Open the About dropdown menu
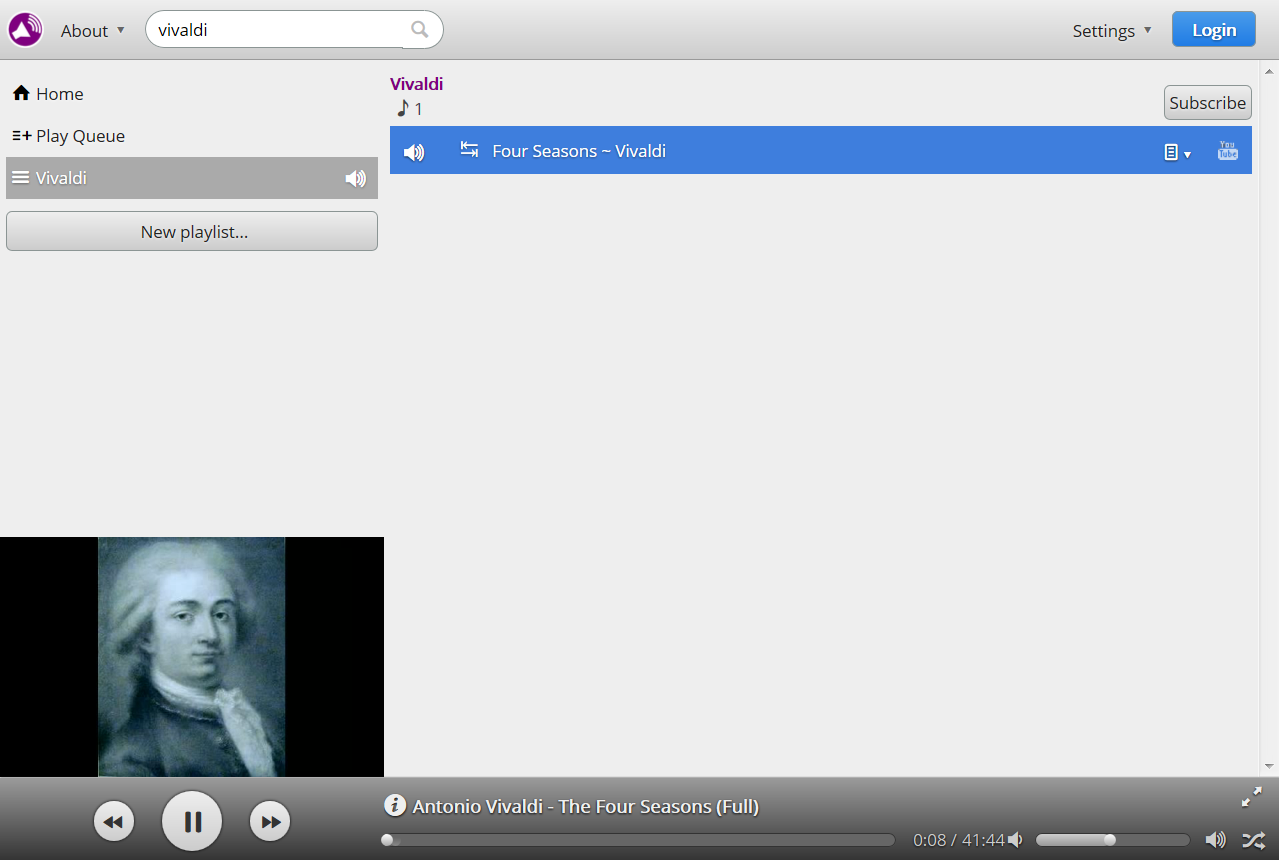This screenshot has width=1279, height=860. (93, 30)
